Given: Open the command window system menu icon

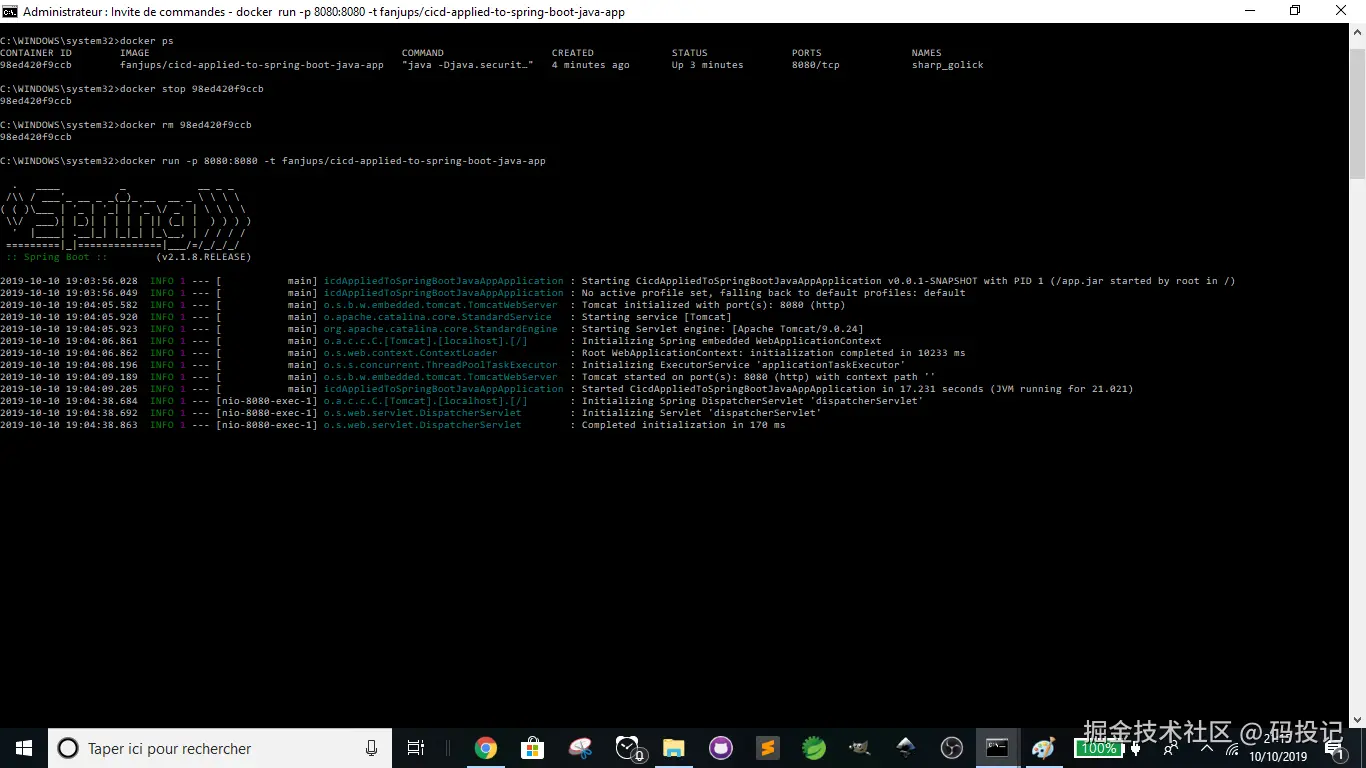Looking at the screenshot, I should tap(10, 11).
